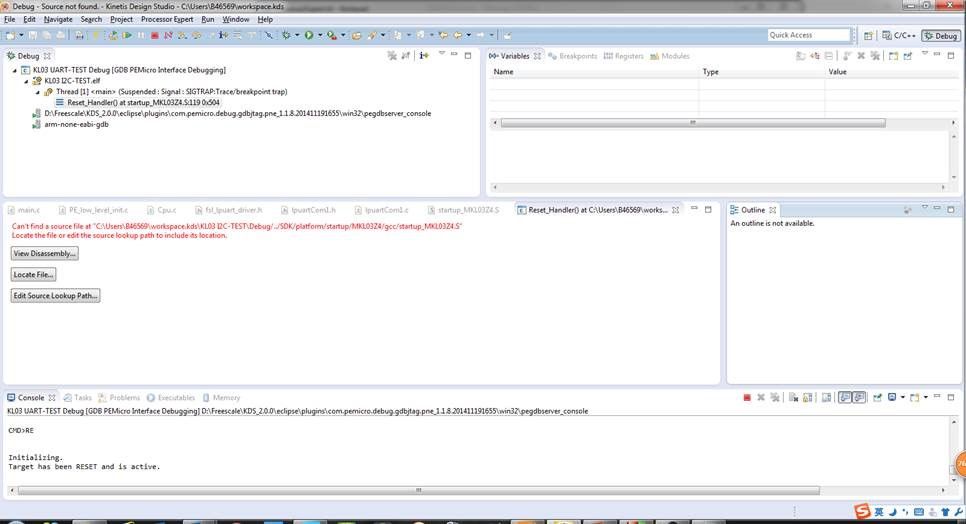
Task: Move the Console horizontal scrollbar thumb
Action: click(419, 491)
